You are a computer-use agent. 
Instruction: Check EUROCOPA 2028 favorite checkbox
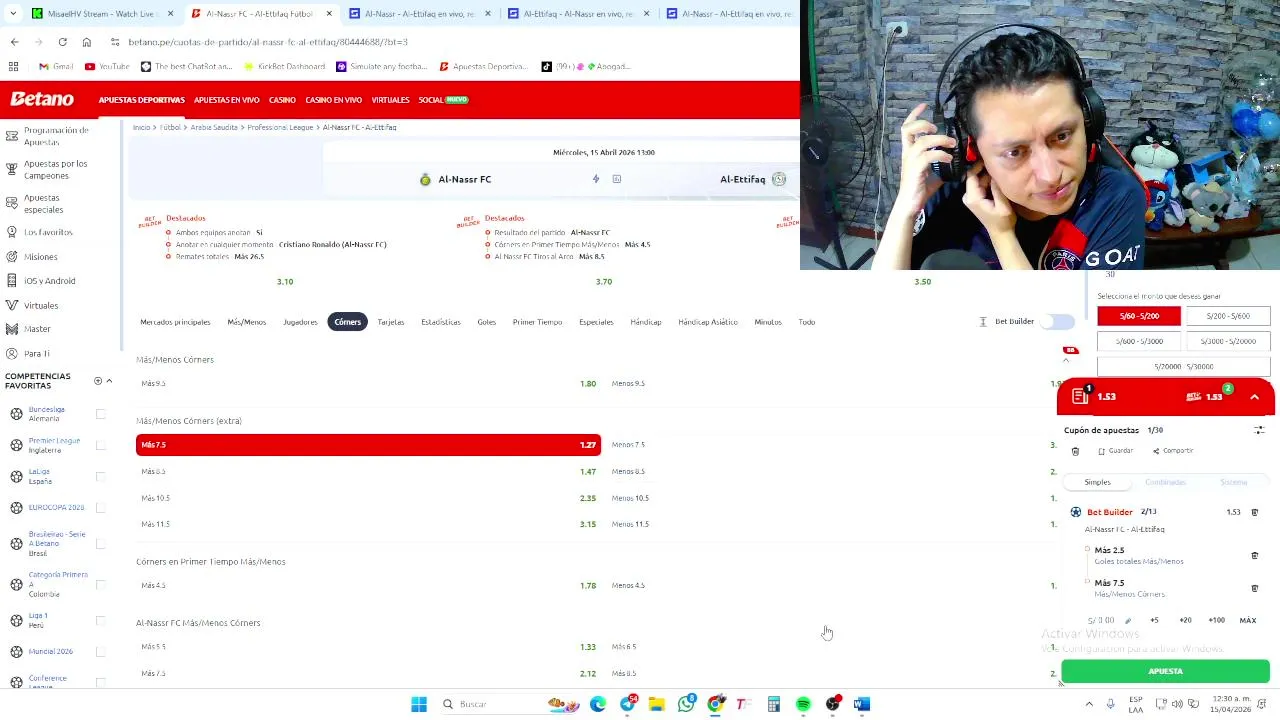(x=100, y=507)
